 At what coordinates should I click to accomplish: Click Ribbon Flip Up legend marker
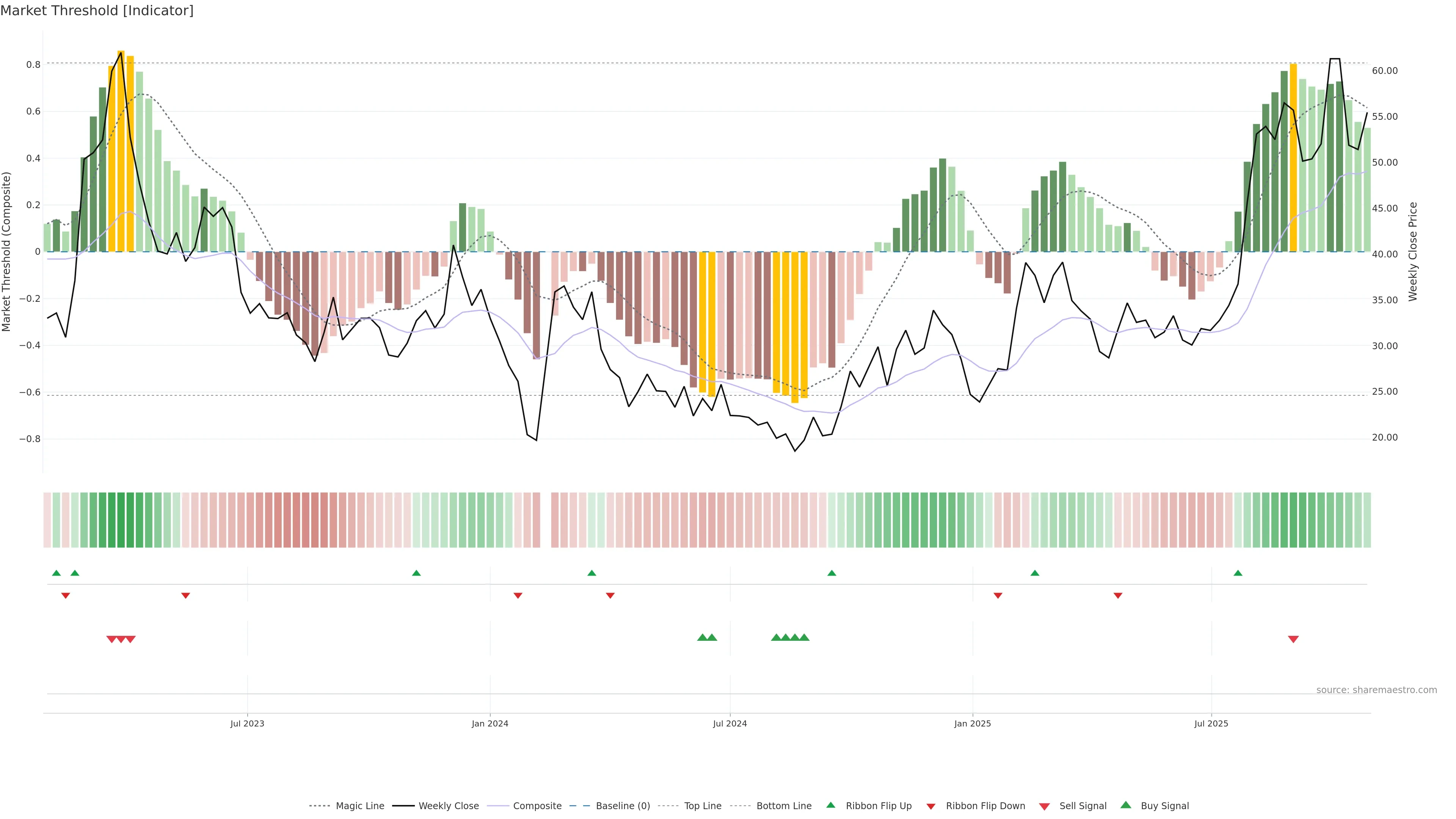coord(830,805)
